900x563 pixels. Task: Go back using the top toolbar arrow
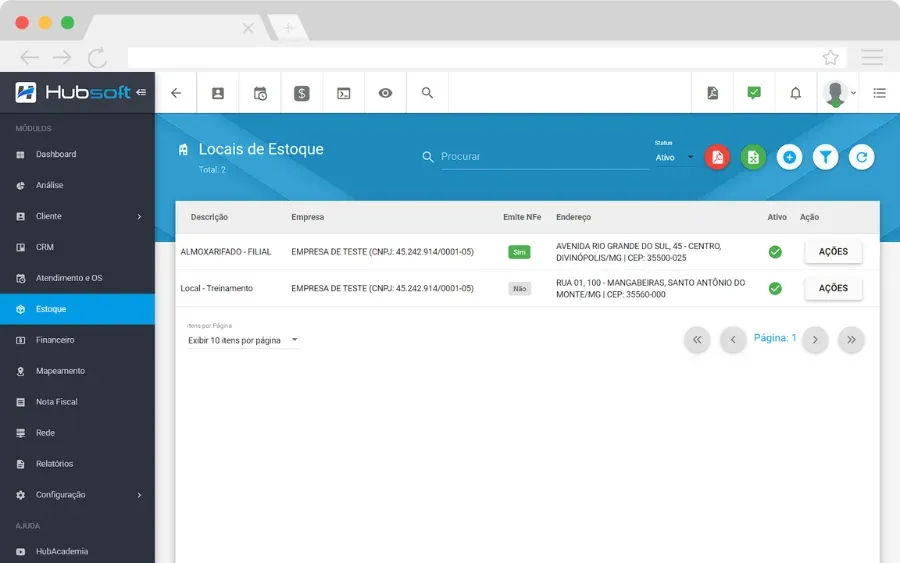176,93
